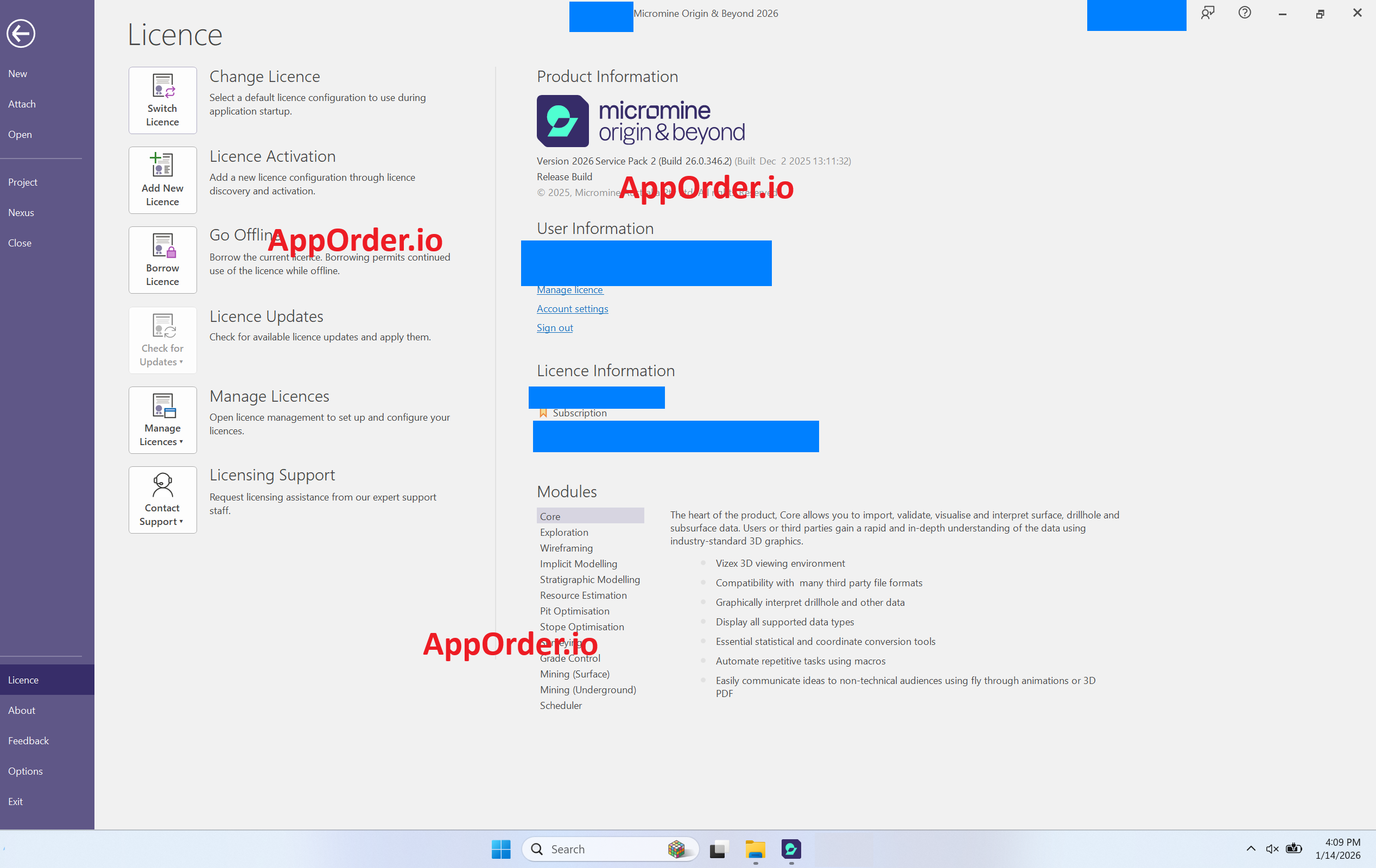
Task: Open the Account settings link
Action: click(x=572, y=308)
